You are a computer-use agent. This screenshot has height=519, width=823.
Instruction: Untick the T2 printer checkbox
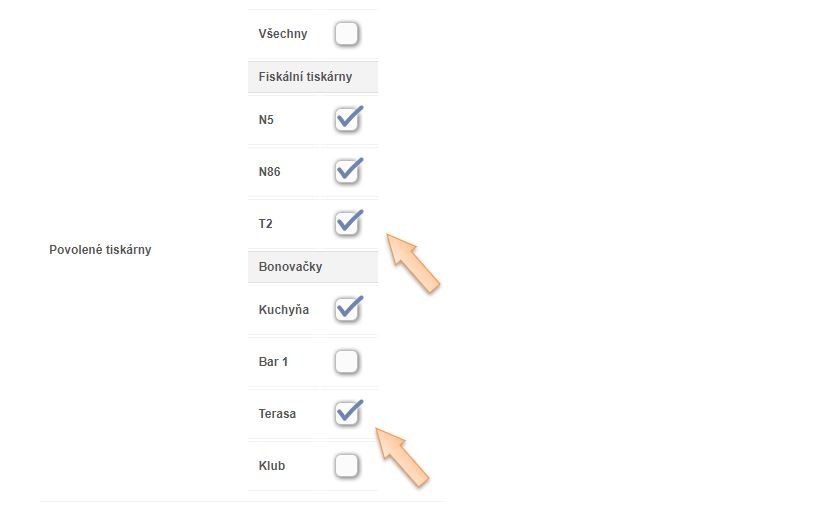pyautogui.click(x=346, y=224)
